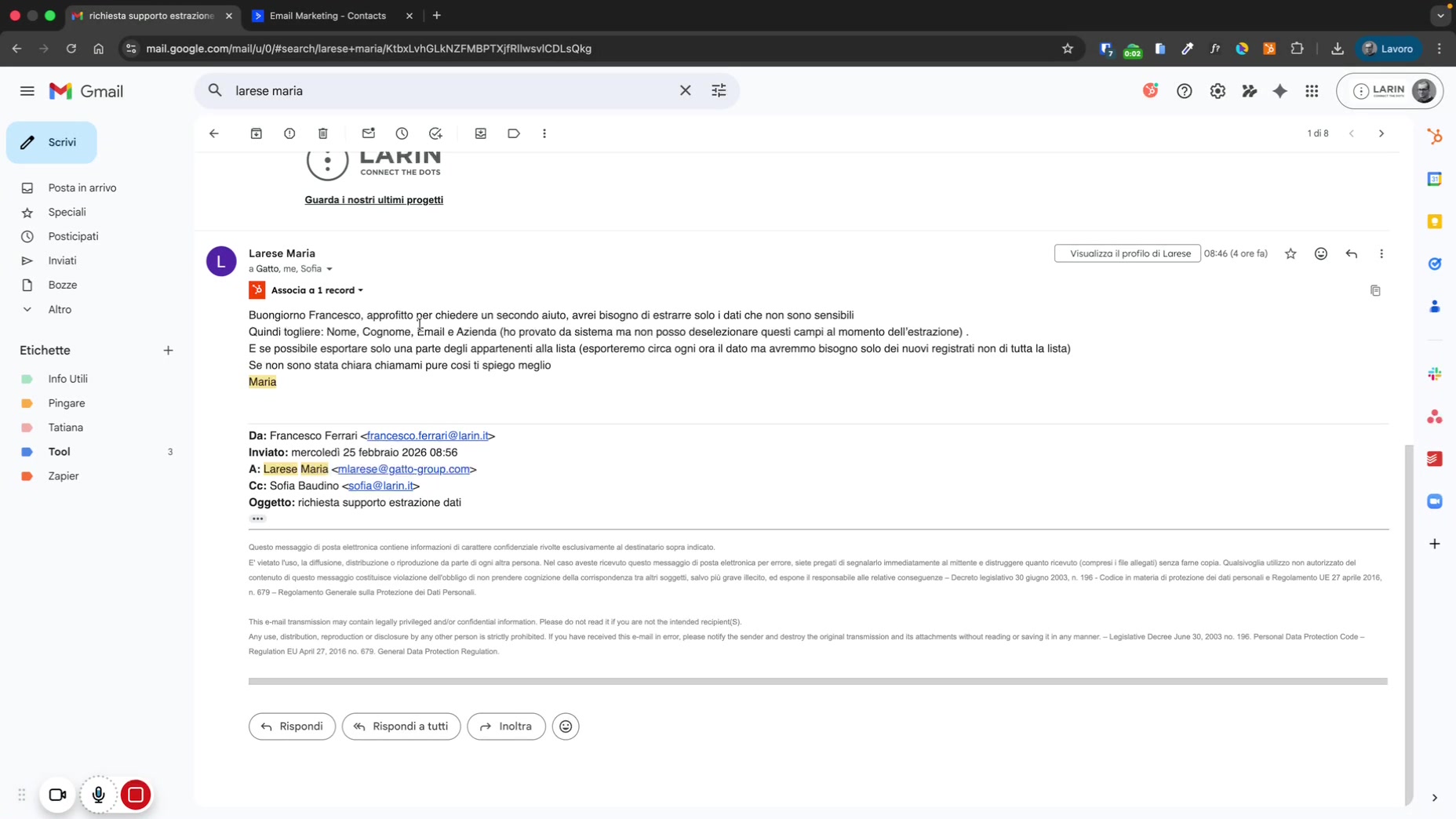Image resolution: width=1456 pixels, height=819 pixels.
Task: Mark the email as unread
Action: (x=368, y=133)
